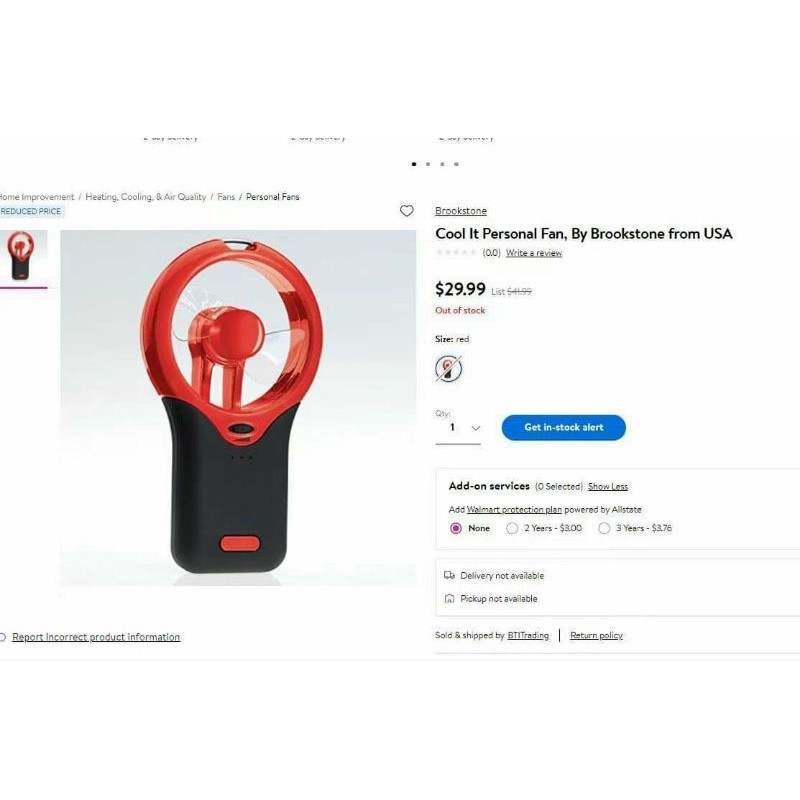Click the report flag icon
This screenshot has height=800, width=800.
(2, 637)
